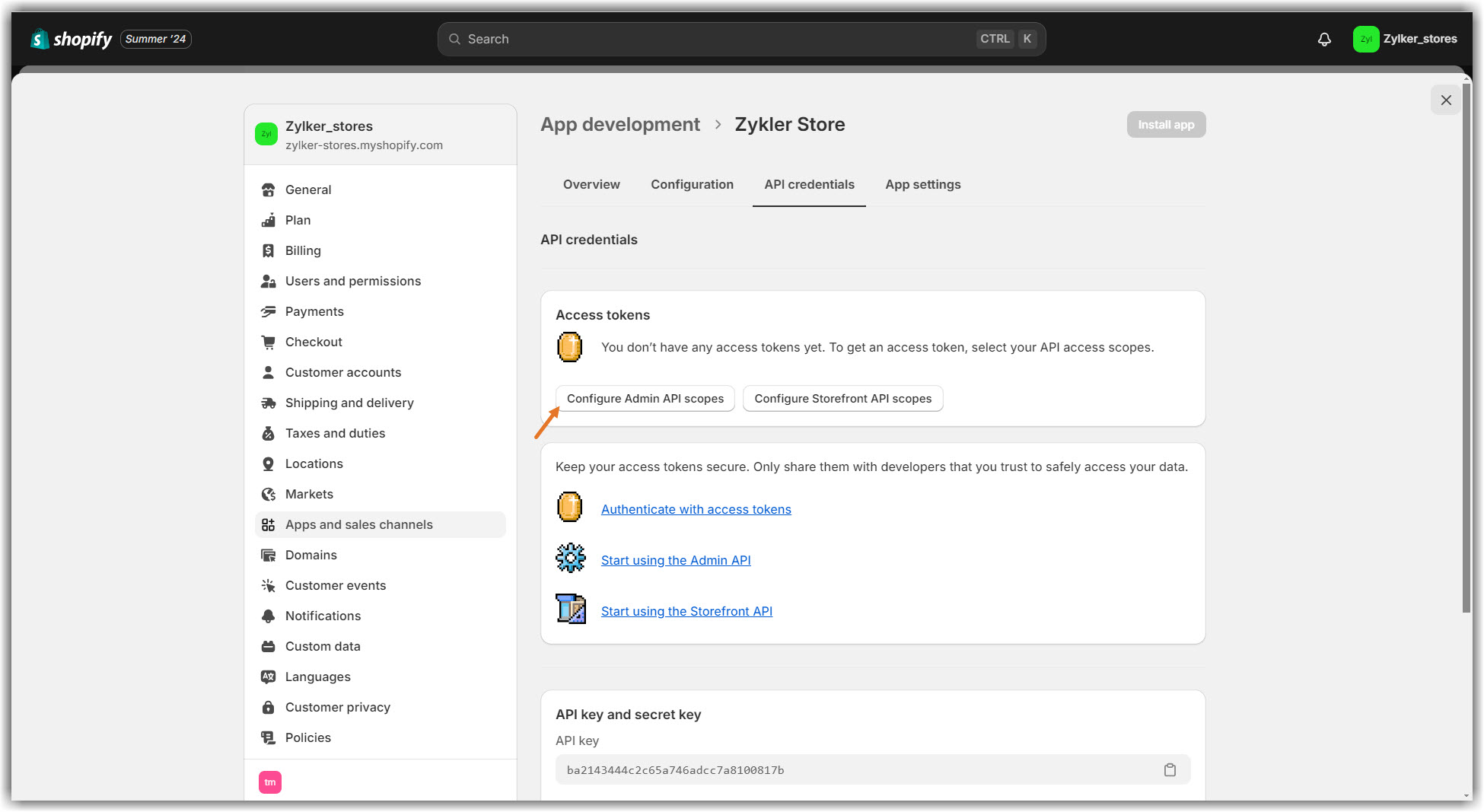The height and width of the screenshot is (812, 1484).
Task: Open the App settings tab
Action: 922,184
